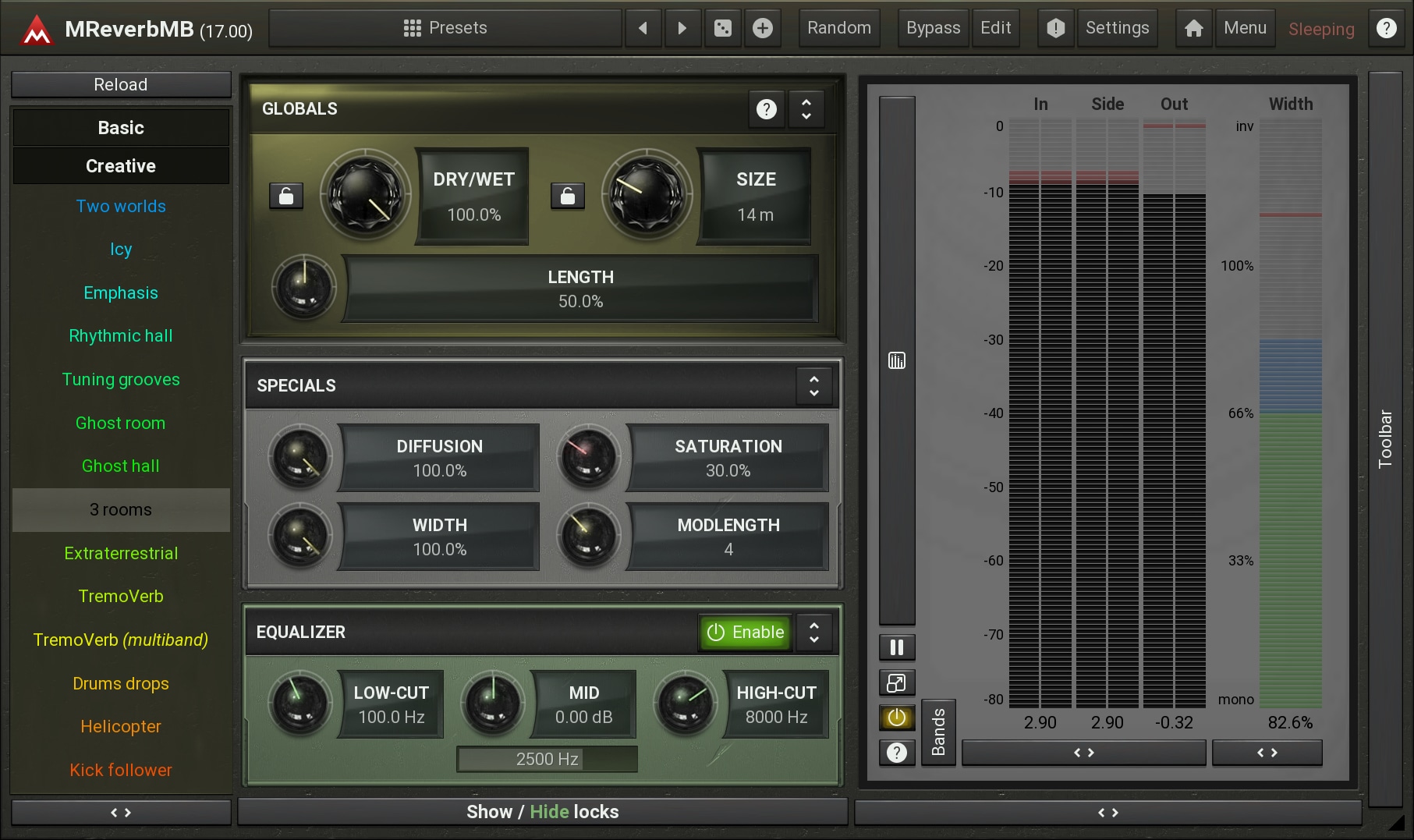The image size is (1414, 840).
Task: Click the dice random preset icon
Action: coord(723,28)
